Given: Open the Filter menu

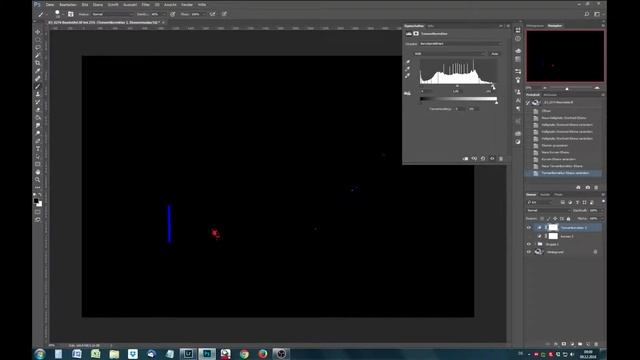Looking at the screenshot, I should pos(145,4).
